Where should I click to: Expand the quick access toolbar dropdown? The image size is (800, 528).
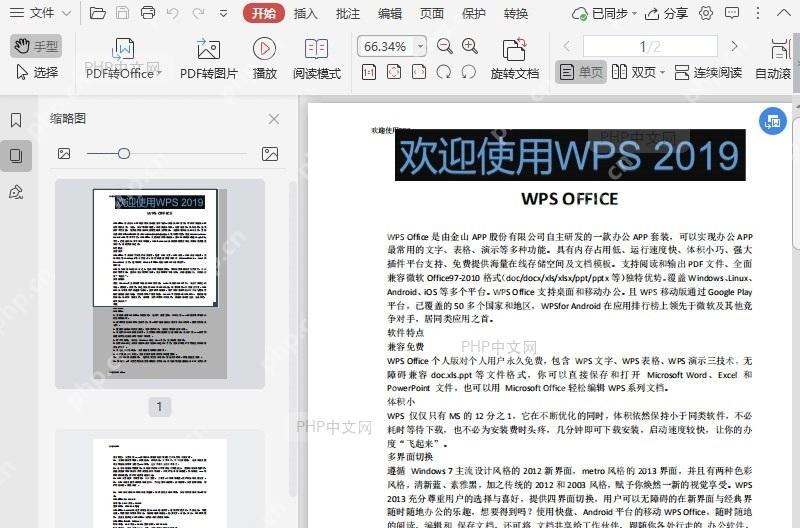click(x=223, y=14)
